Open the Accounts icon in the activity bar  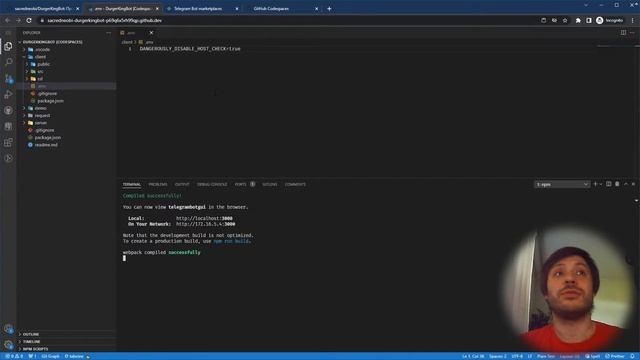(x=8, y=329)
